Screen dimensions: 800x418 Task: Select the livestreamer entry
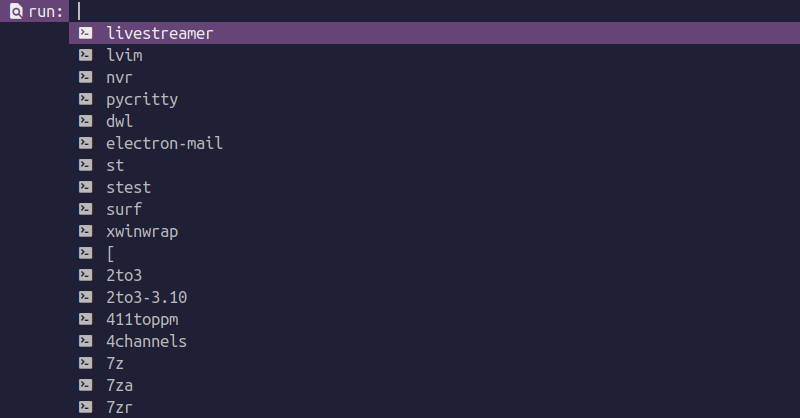434,33
